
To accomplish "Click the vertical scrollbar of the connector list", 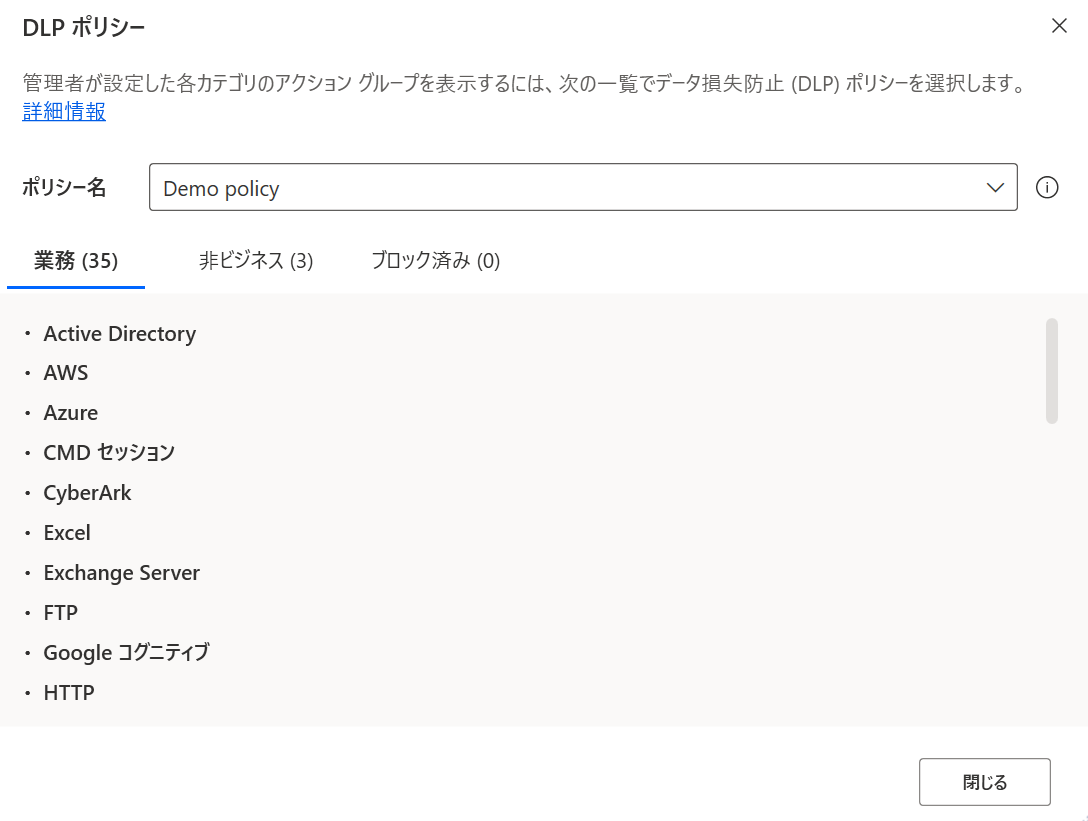I will [1053, 370].
